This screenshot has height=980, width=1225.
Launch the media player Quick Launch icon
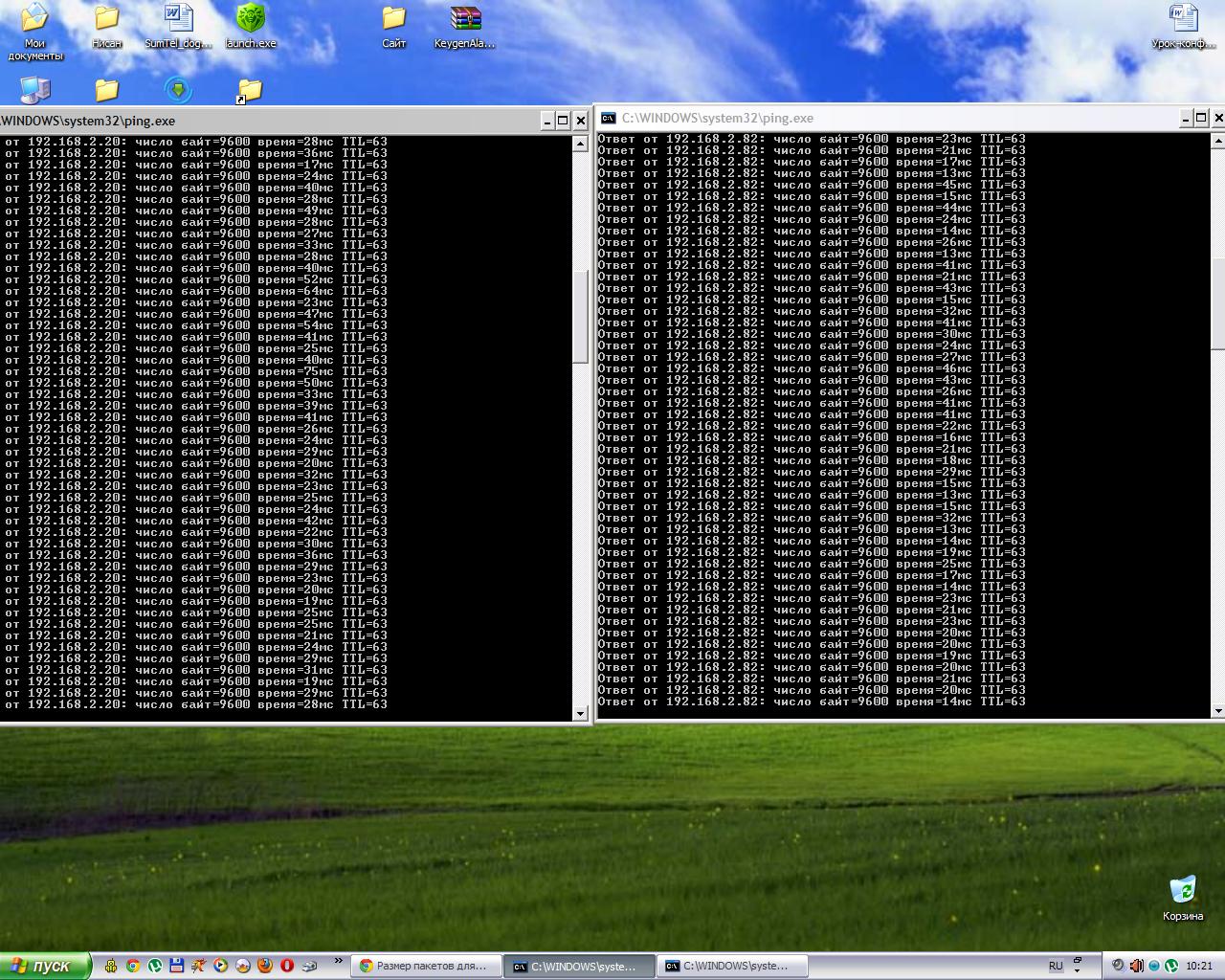[220, 966]
